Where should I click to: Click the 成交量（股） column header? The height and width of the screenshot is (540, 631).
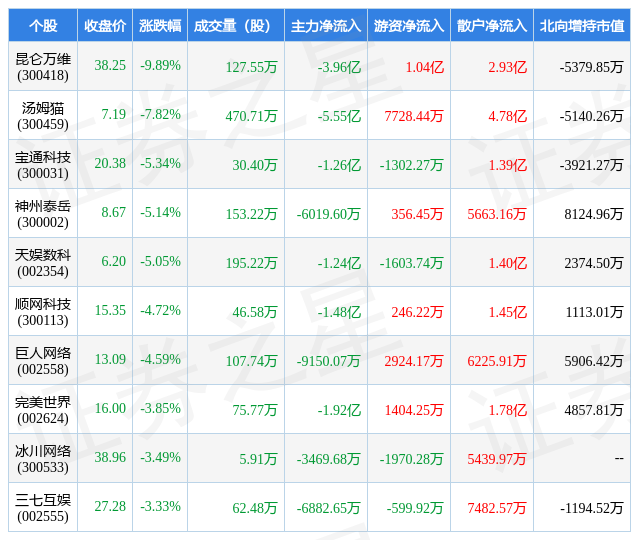236,26
